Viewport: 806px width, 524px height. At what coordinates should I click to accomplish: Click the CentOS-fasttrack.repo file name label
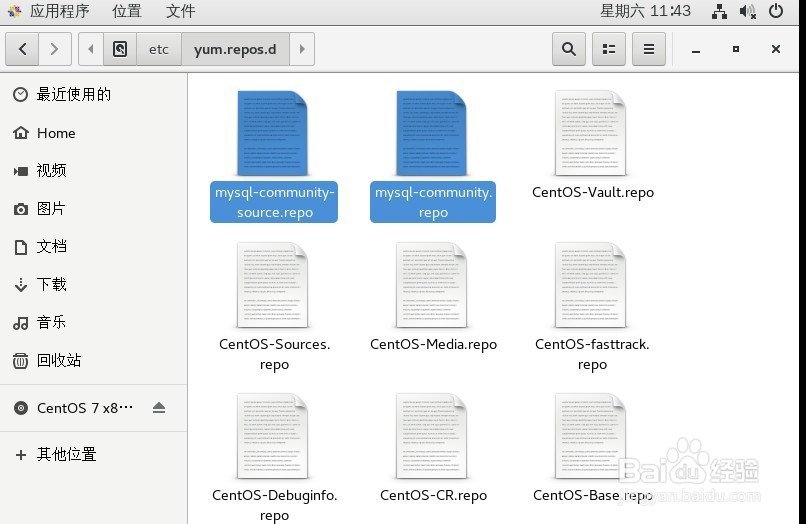click(x=592, y=354)
